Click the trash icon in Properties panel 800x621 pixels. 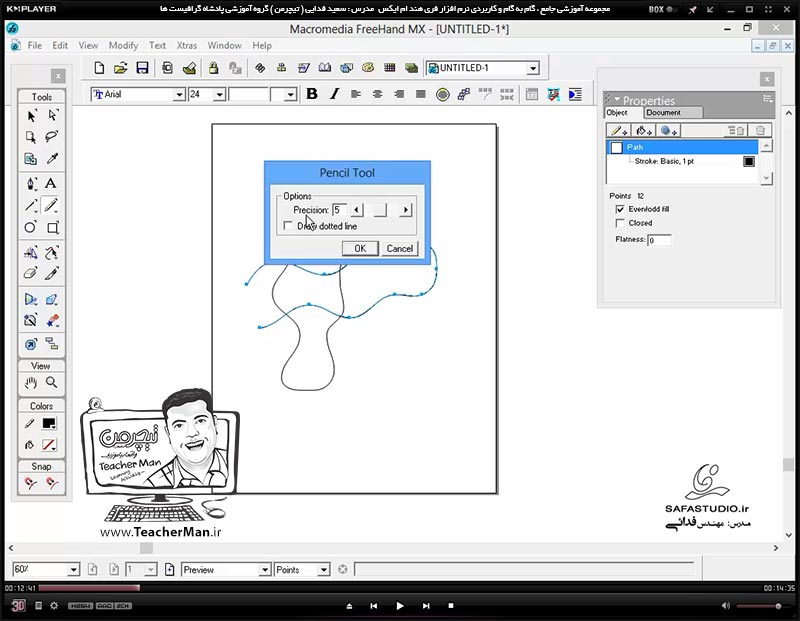[760, 131]
